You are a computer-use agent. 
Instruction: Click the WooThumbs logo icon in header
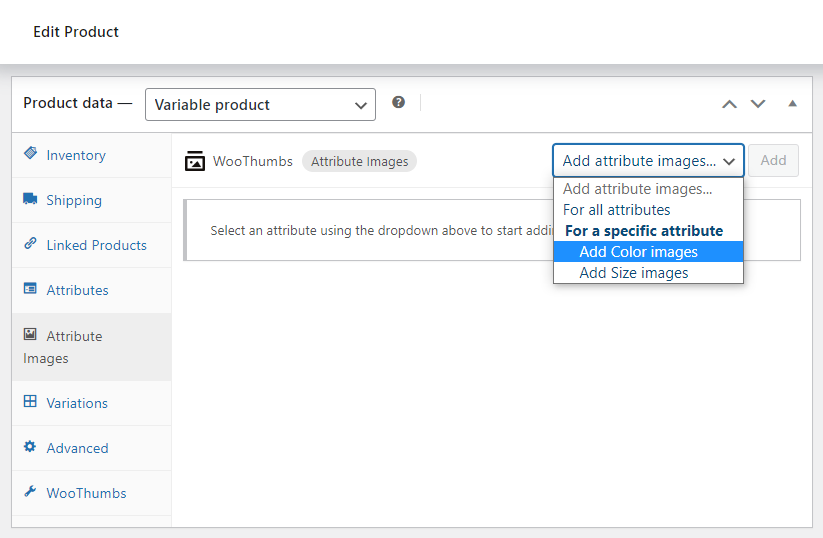pos(195,161)
